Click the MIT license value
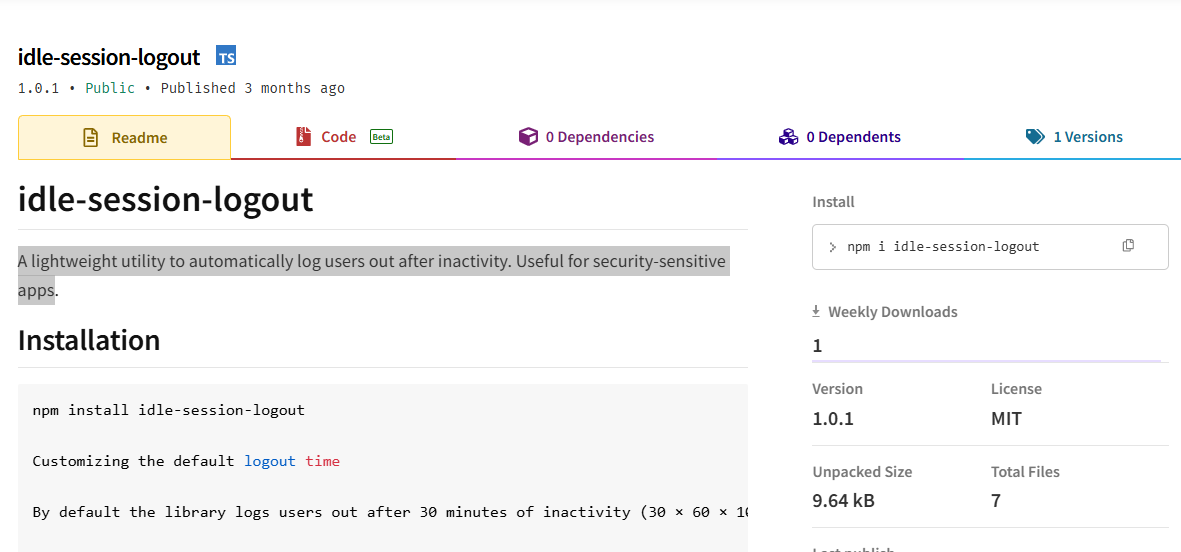The width and height of the screenshot is (1181, 552). (1006, 419)
